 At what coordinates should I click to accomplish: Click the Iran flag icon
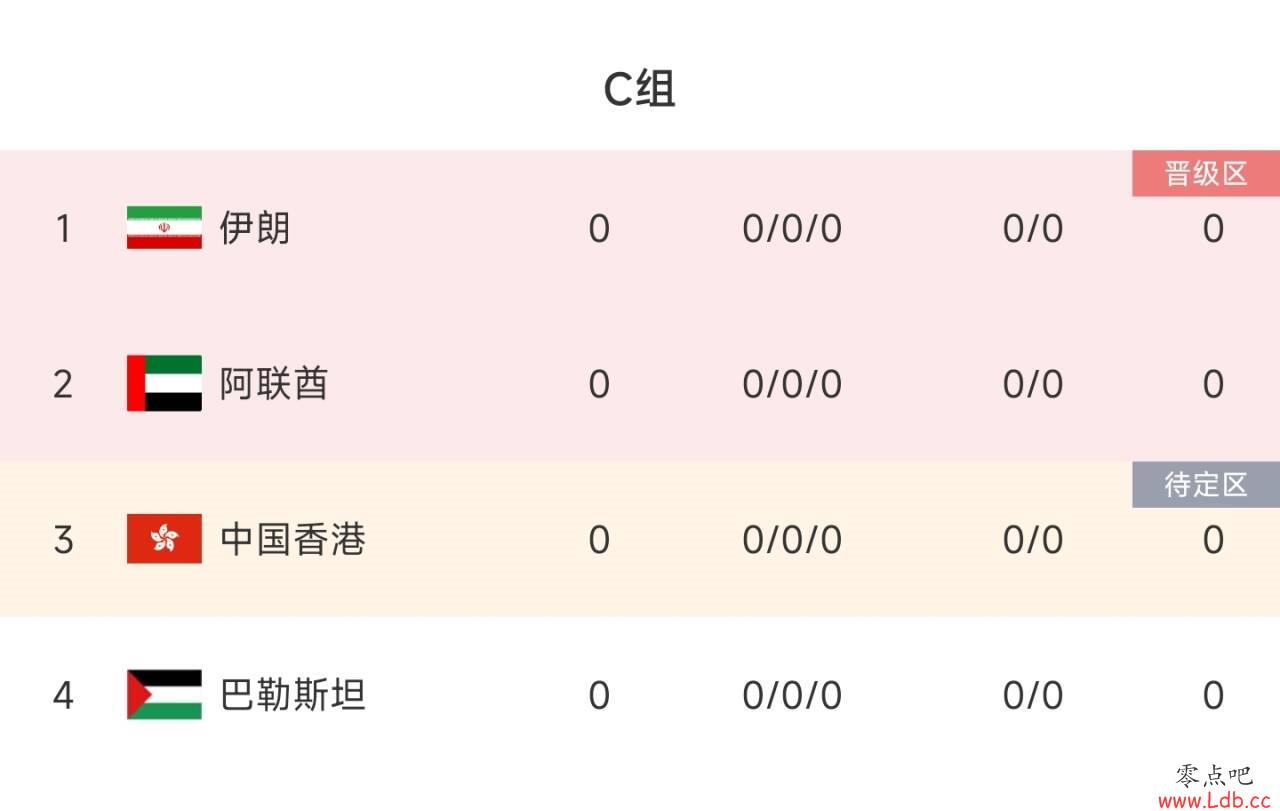click(x=164, y=228)
